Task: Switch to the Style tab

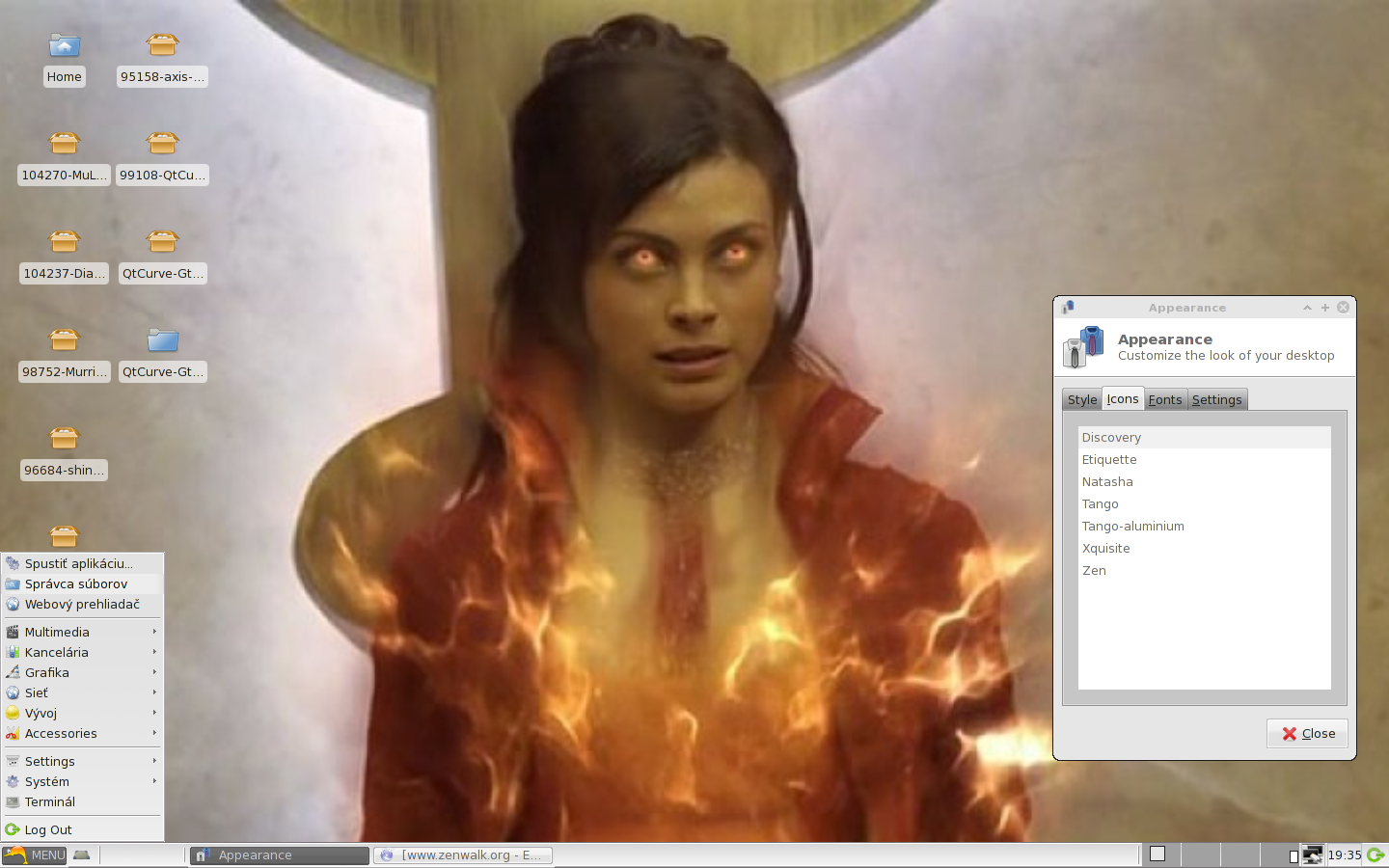Action: (1082, 399)
